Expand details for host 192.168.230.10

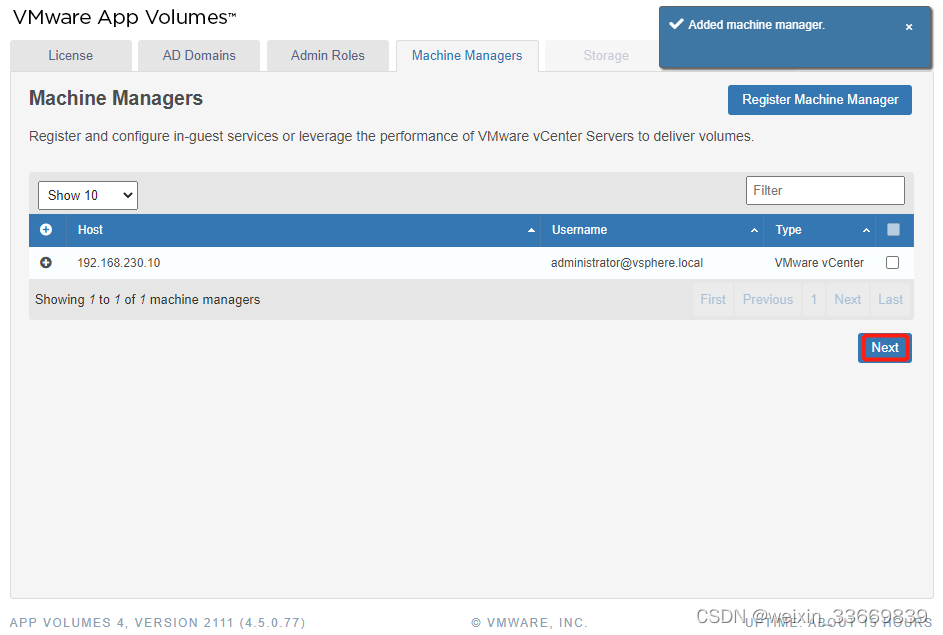click(46, 263)
